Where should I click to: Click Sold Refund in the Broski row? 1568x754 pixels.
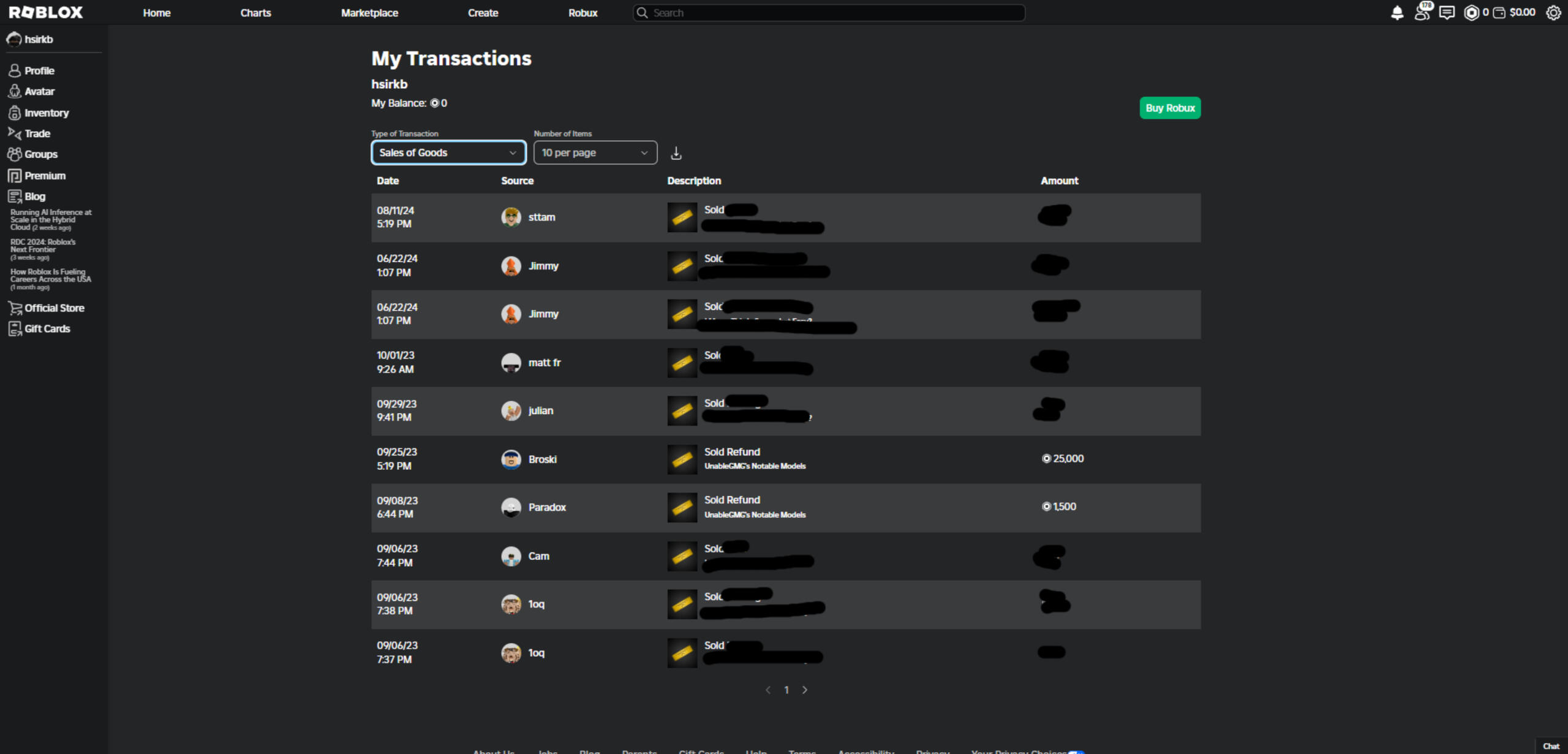click(x=732, y=452)
